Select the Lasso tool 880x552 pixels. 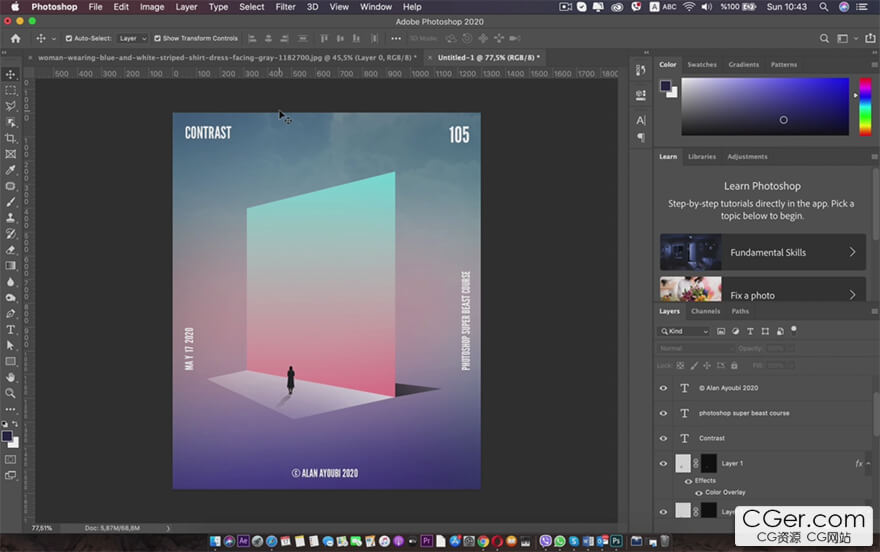tap(11, 106)
